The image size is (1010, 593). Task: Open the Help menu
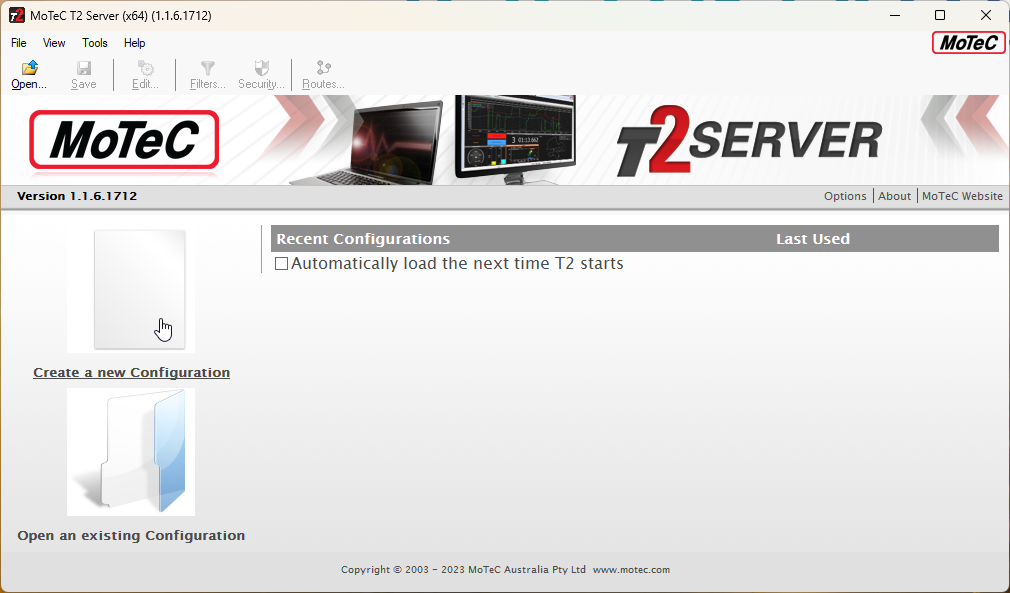[135, 43]
